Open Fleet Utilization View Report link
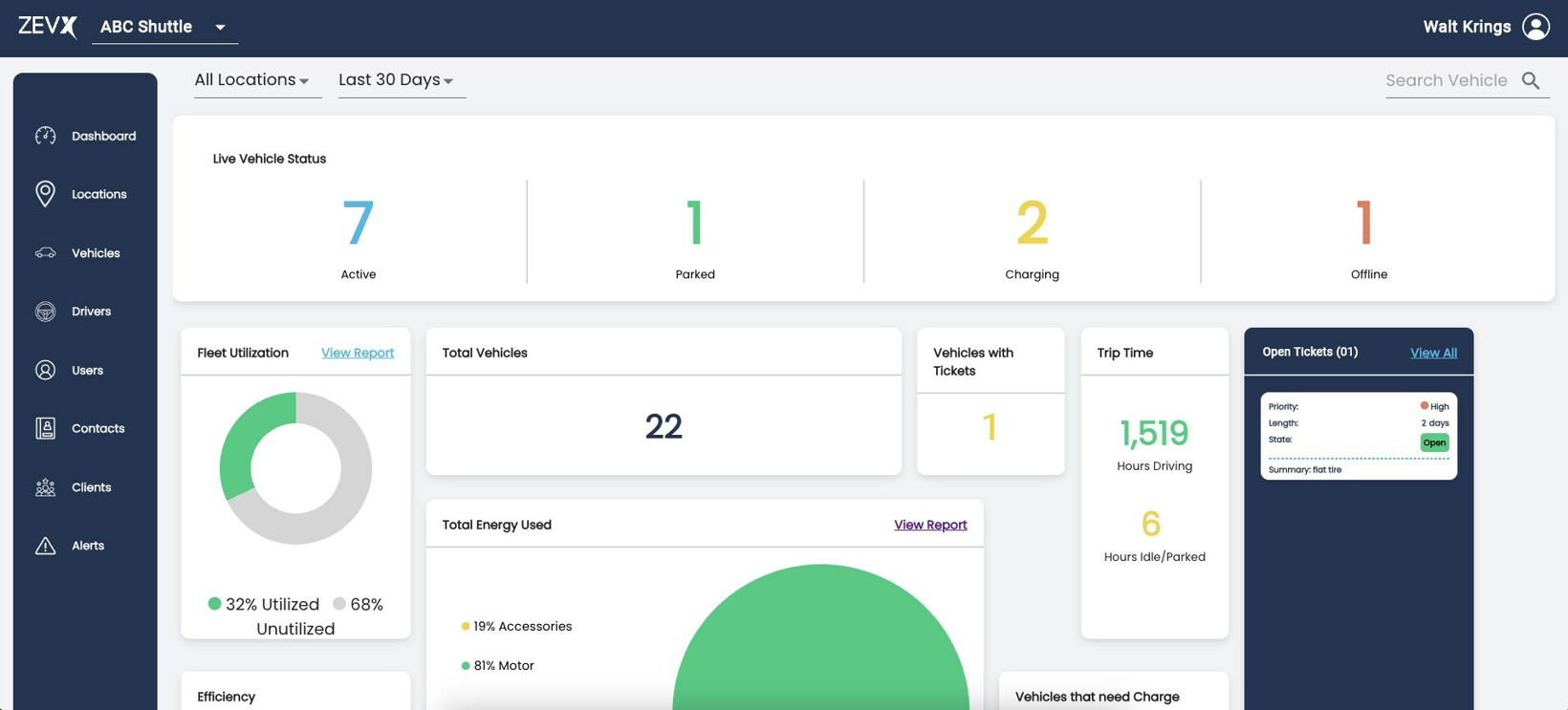 point(358,353)
